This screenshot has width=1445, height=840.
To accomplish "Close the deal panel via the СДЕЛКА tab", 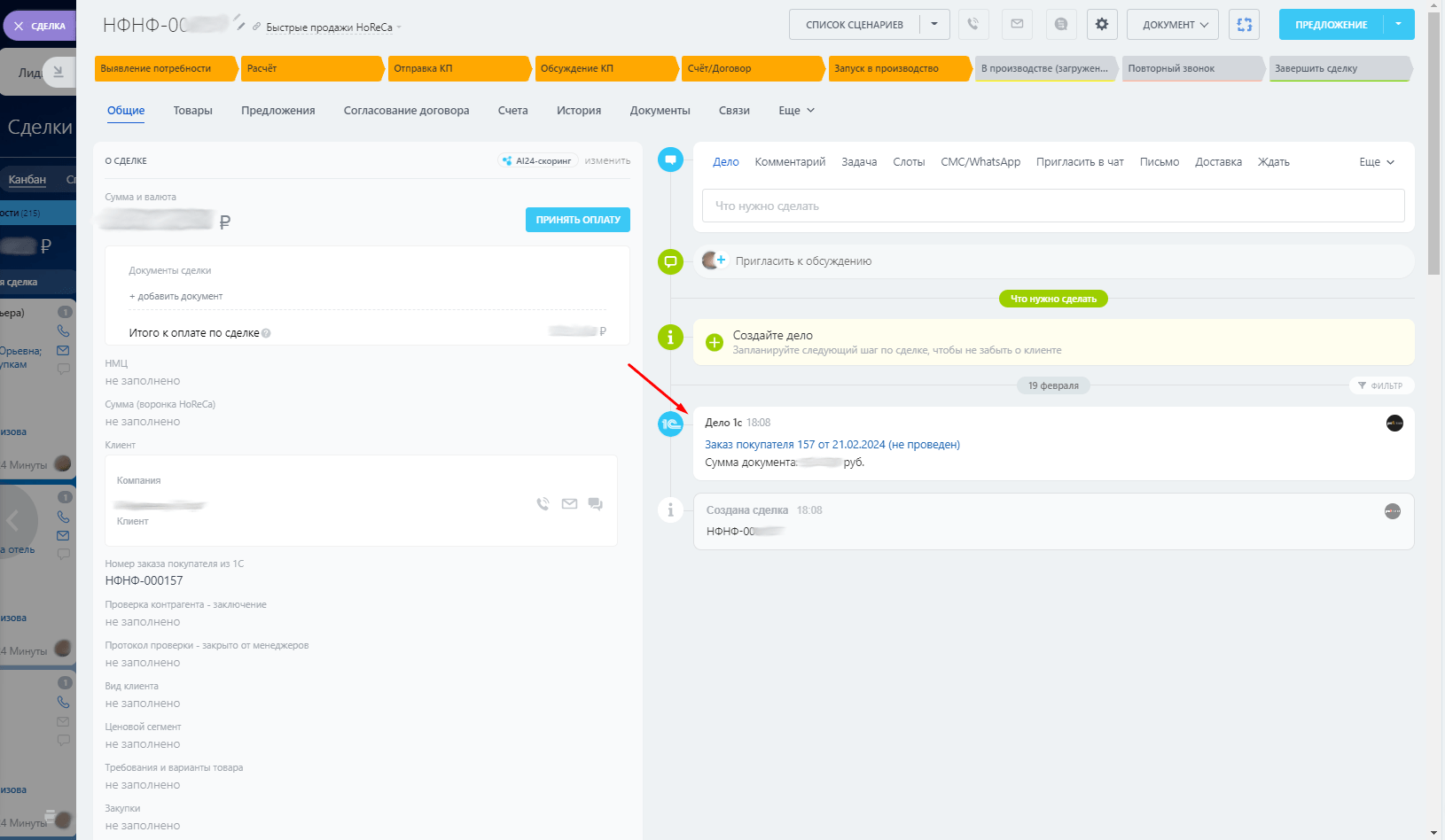I will [x=40, y=26].
